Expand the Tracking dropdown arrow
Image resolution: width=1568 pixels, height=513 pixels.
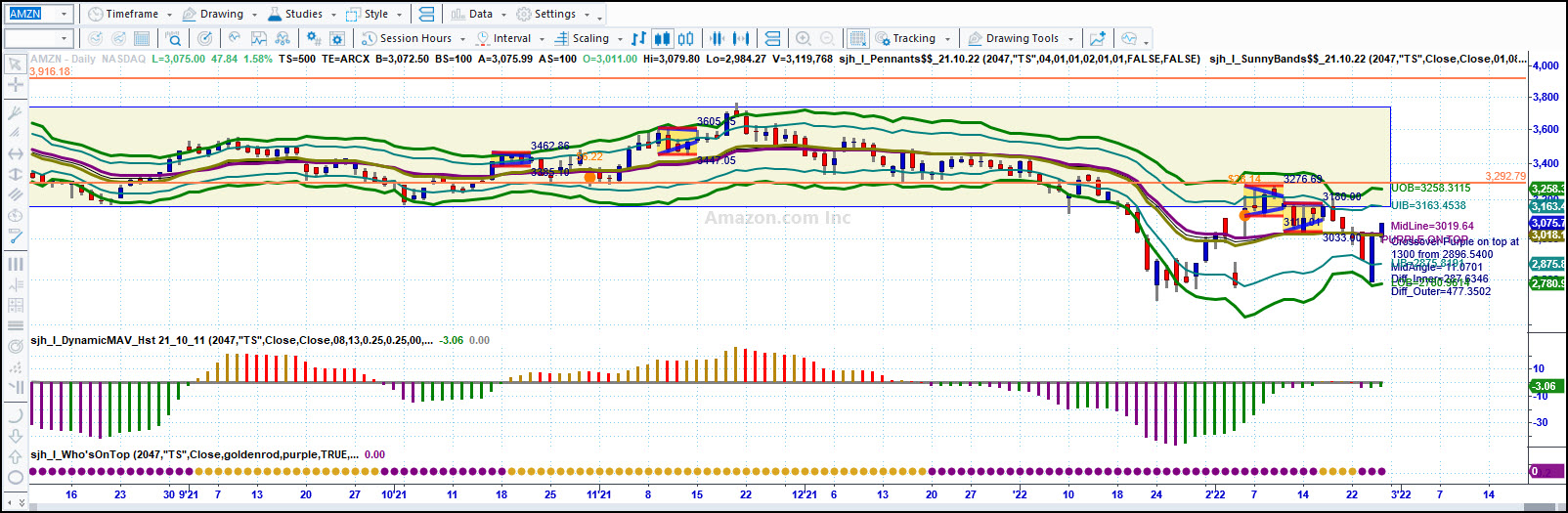947,39
